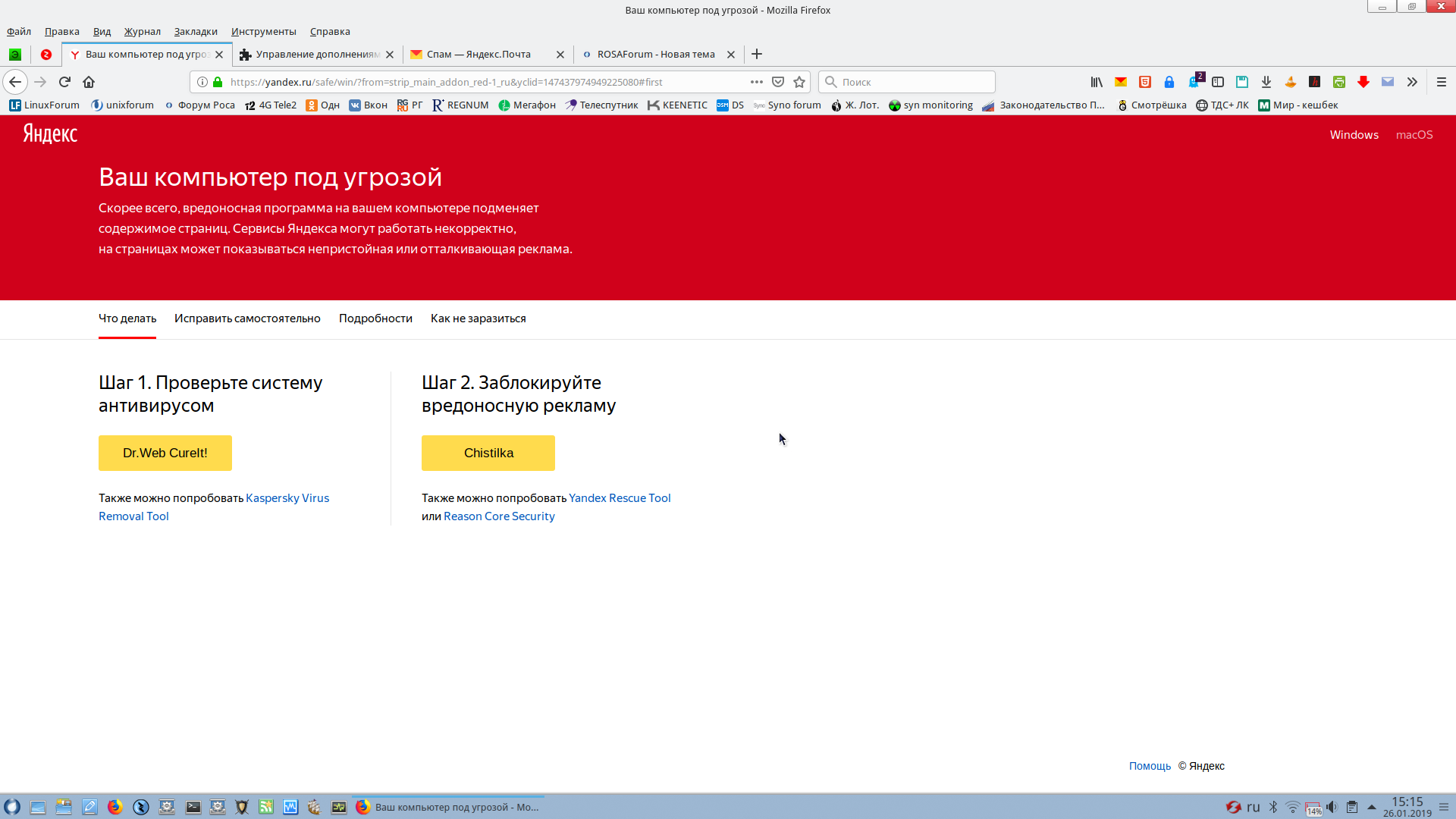Open the Downloads arrow in toolbar

point(1266,82)
